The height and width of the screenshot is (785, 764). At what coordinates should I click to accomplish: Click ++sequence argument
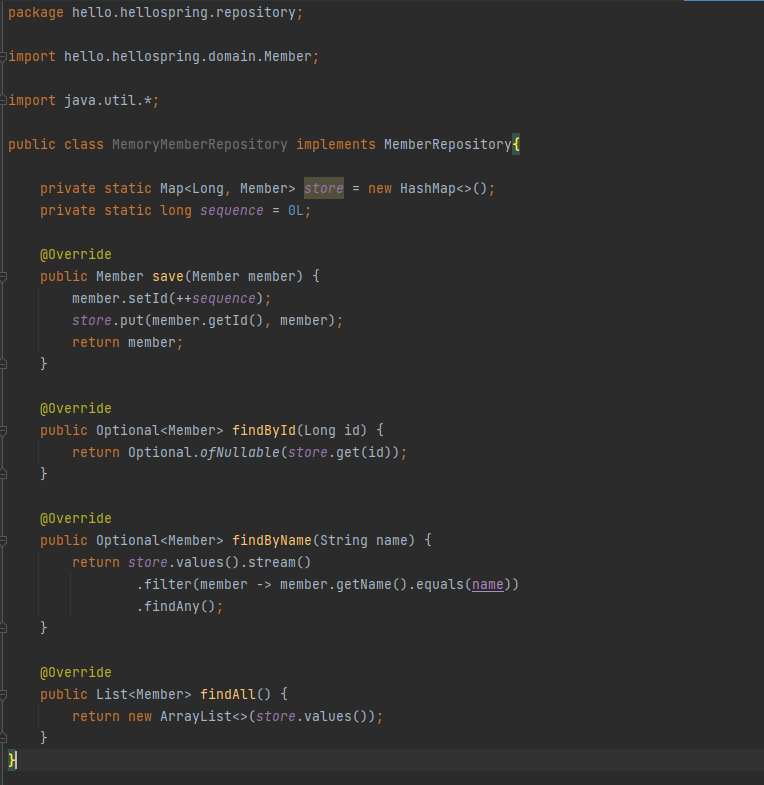(x=216, y=299)
